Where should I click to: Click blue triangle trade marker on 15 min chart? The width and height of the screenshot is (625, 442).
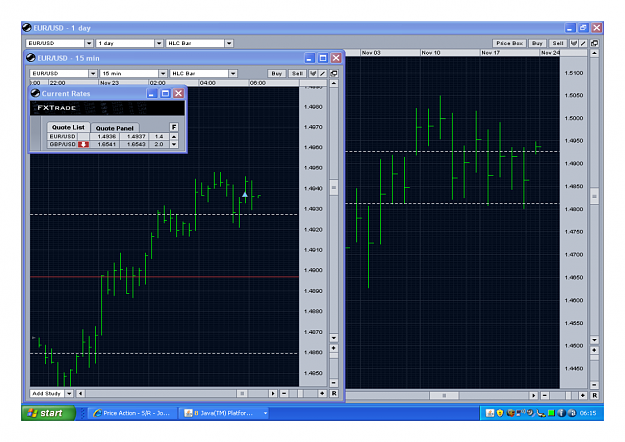(x=245, y=194)
